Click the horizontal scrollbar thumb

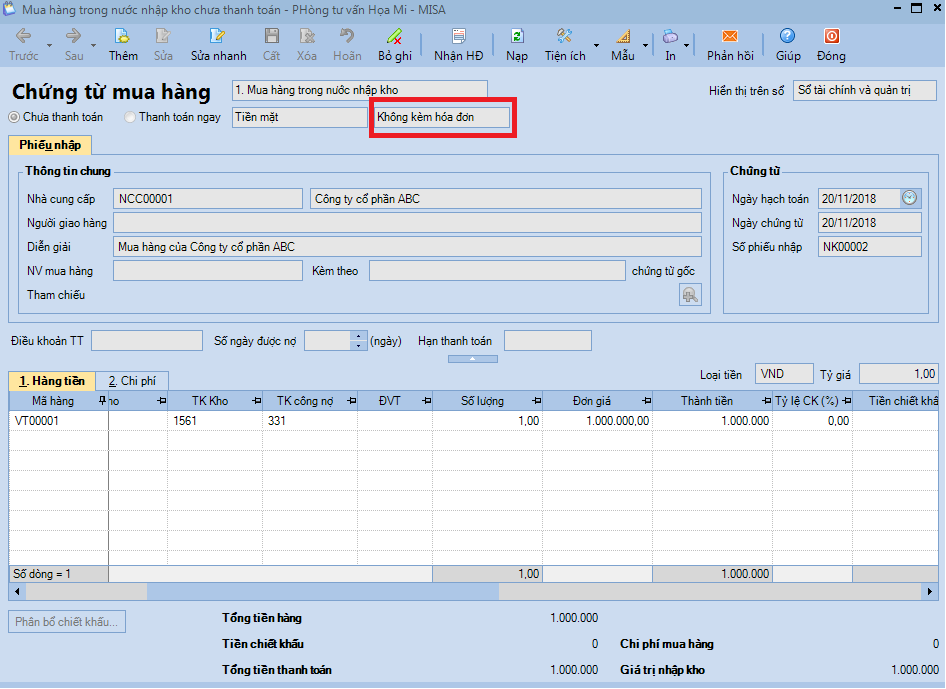323,591
